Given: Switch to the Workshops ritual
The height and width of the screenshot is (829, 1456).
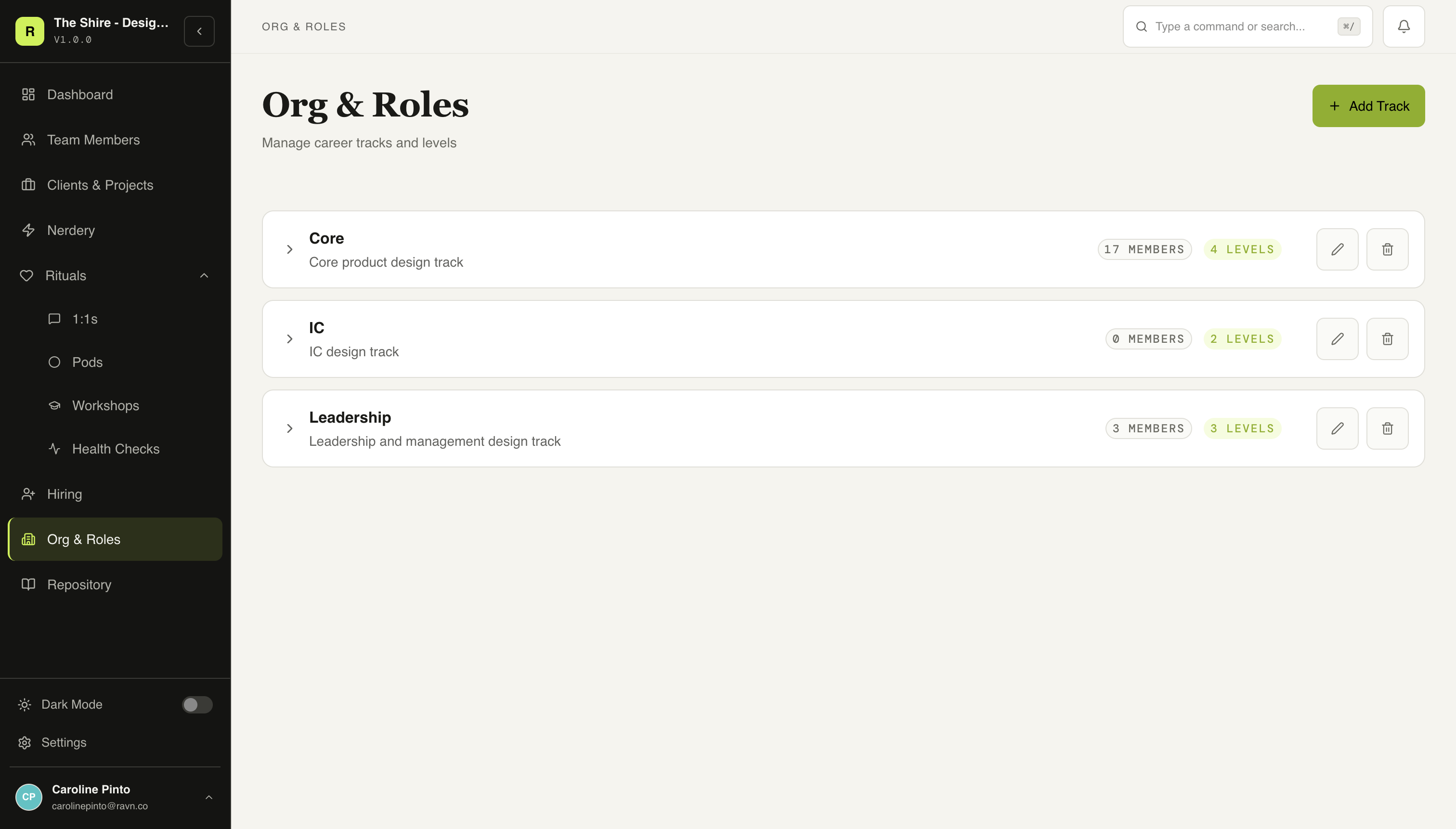Looking at the screenshot, I should tap(105, 405).
